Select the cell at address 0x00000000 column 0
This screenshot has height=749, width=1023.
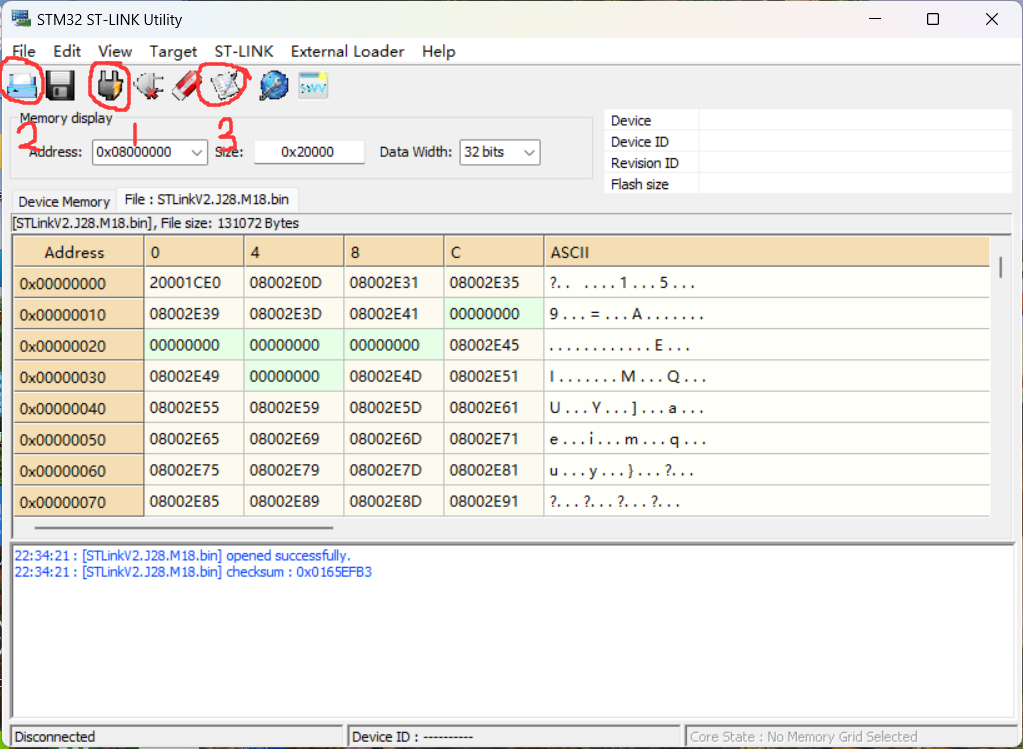[x=193, y=283]
